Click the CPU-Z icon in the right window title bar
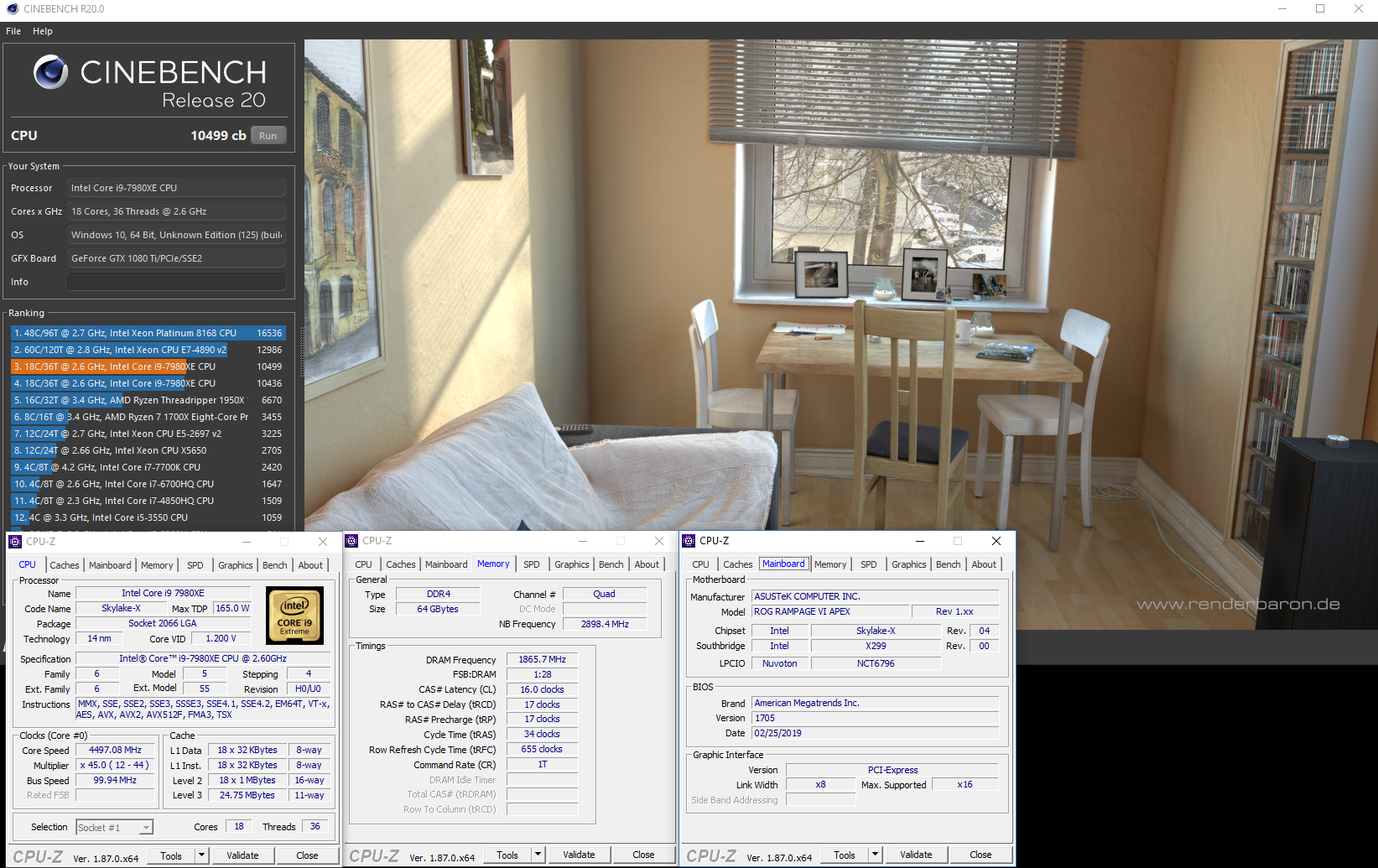Screen dimensions: 1378x868 click(689, 541)
